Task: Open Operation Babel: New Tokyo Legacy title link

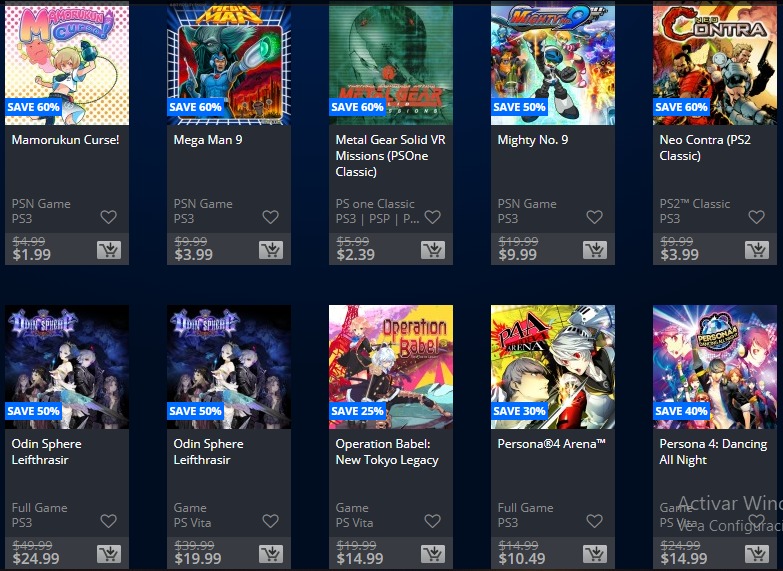Action: coord(387,452)
